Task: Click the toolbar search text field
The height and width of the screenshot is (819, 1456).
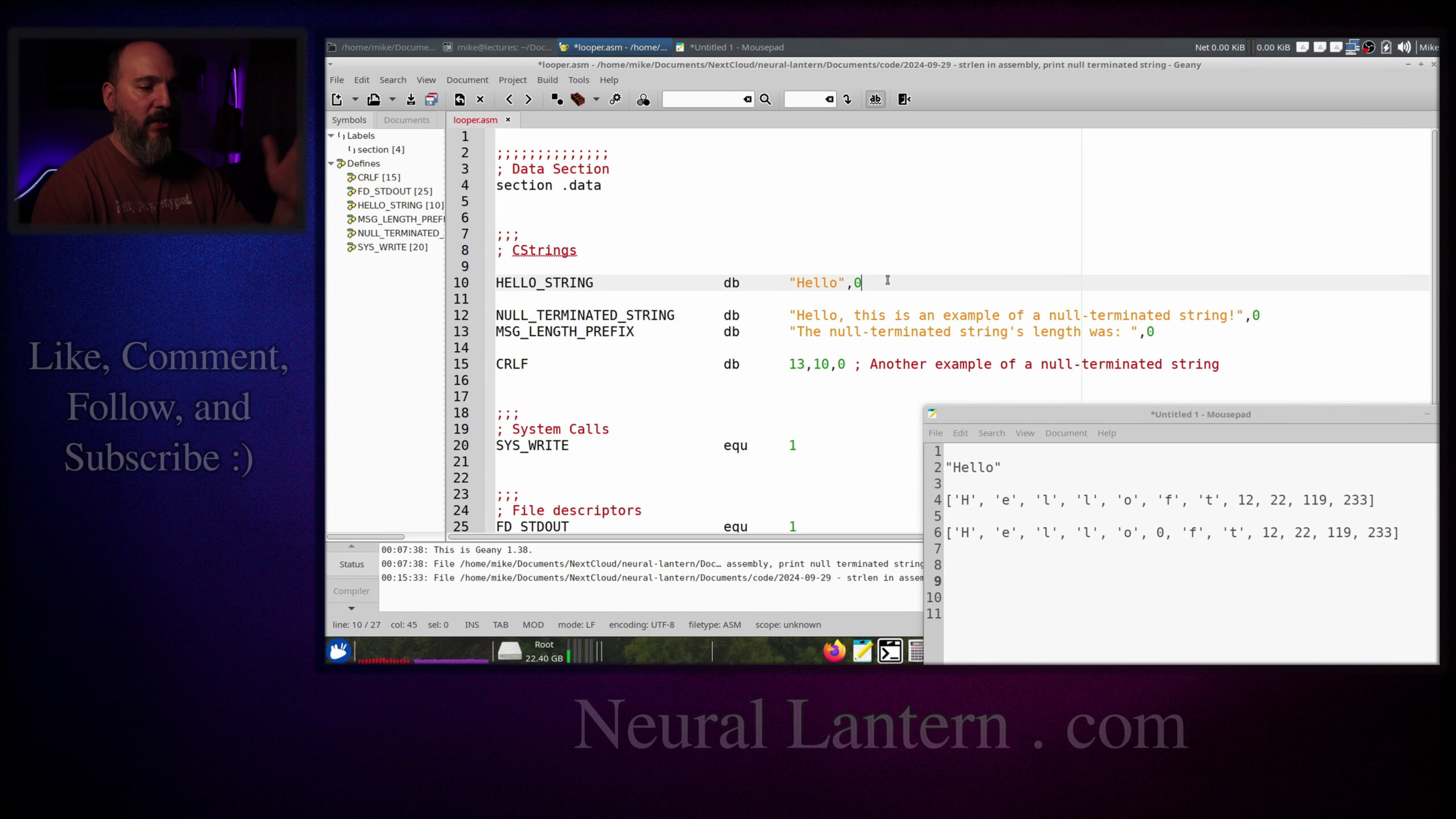Action: (x=702, y=100)
